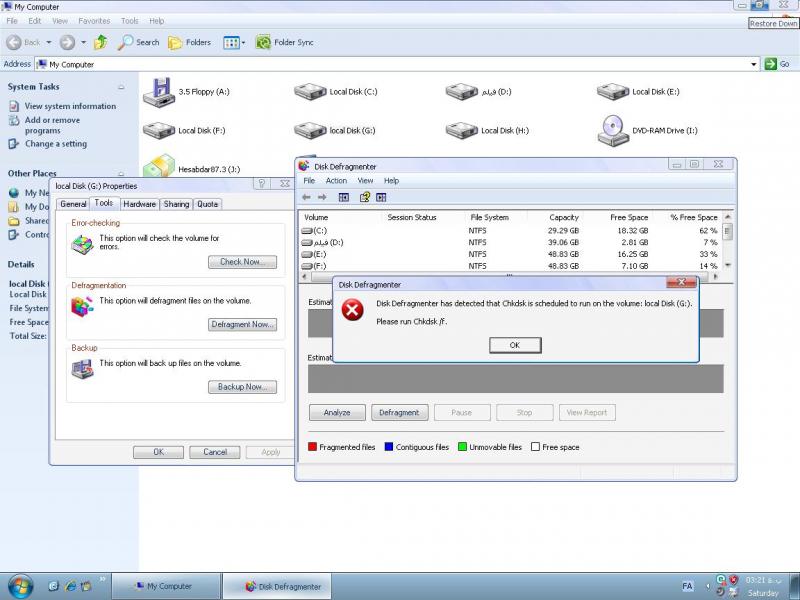800x600 pixels.
Task: Switch to the Hardware tab in Properties
Action: [x=139, y=204]
